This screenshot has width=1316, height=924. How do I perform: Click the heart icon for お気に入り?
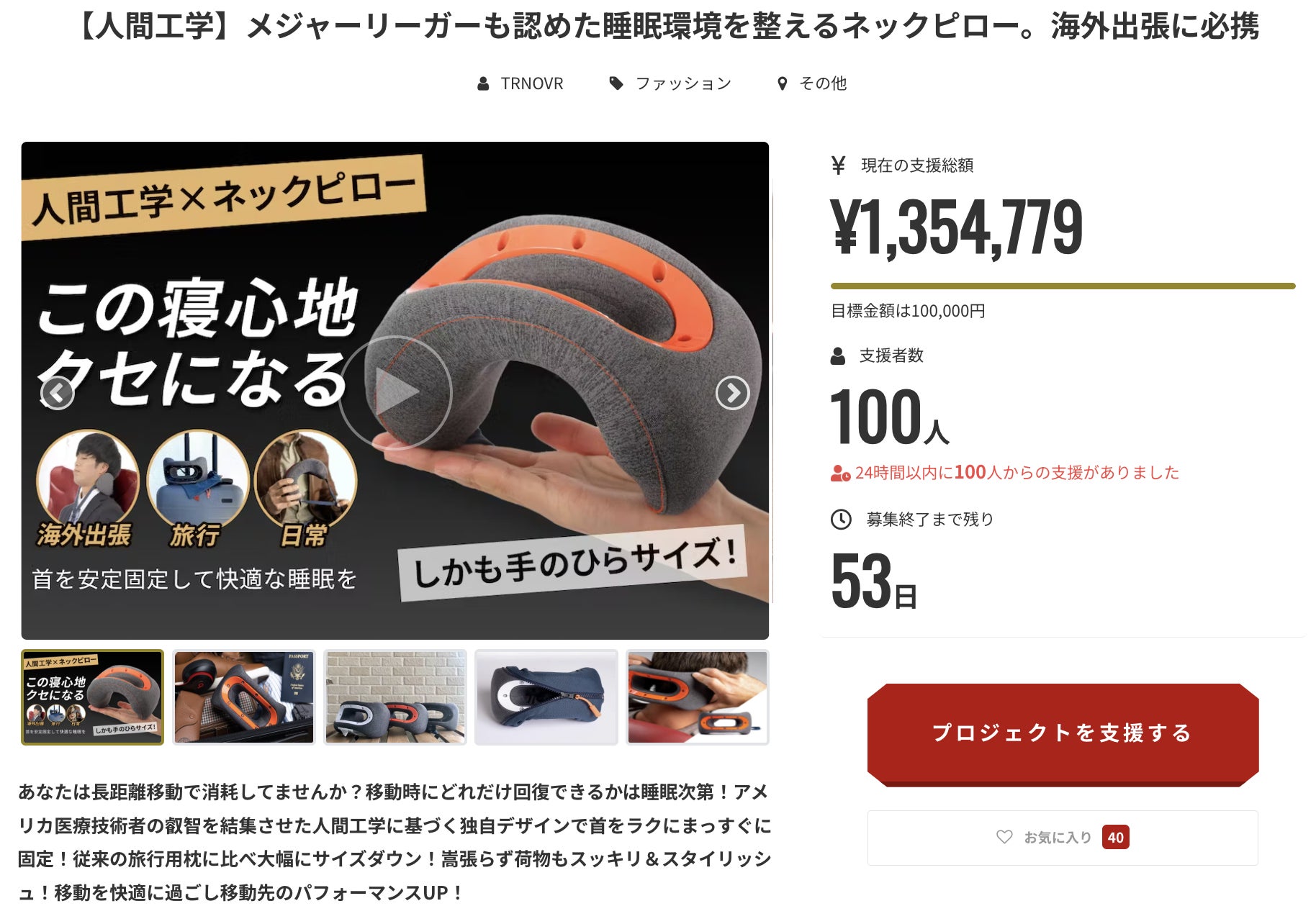pos(1004,837)
